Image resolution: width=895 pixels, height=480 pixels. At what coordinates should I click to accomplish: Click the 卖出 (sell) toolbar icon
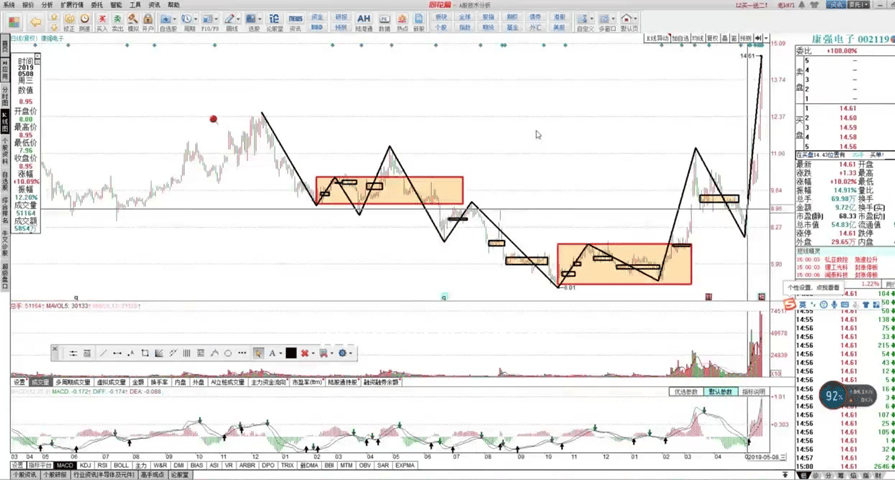tap(117, 21)
